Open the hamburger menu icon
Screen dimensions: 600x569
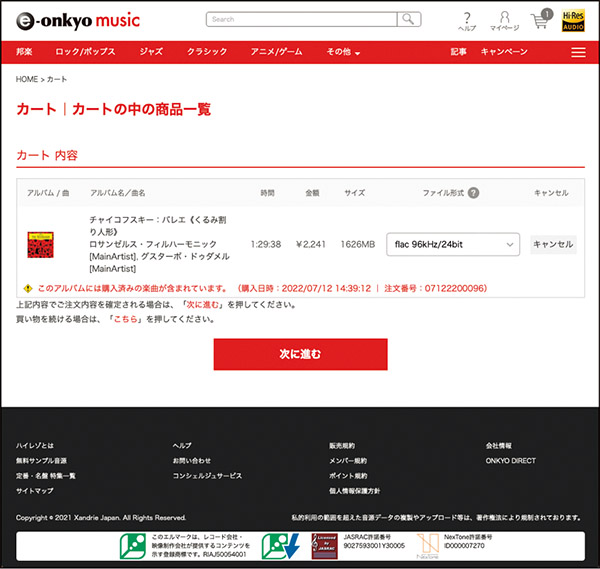point(578,52)
